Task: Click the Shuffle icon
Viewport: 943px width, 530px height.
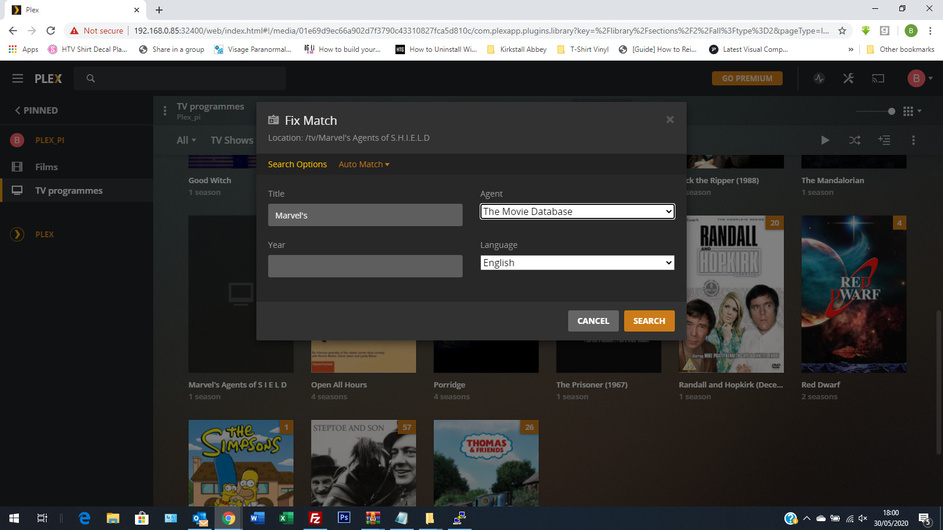Action: [x=855, y=140]
